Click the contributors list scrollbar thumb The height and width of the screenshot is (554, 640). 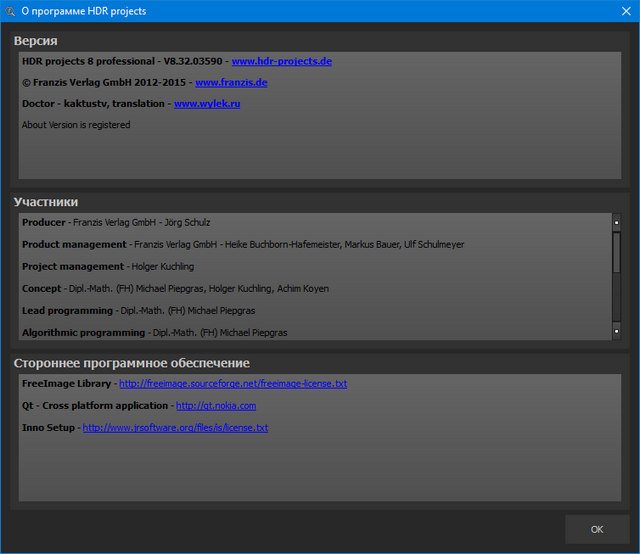coord(616,252)
